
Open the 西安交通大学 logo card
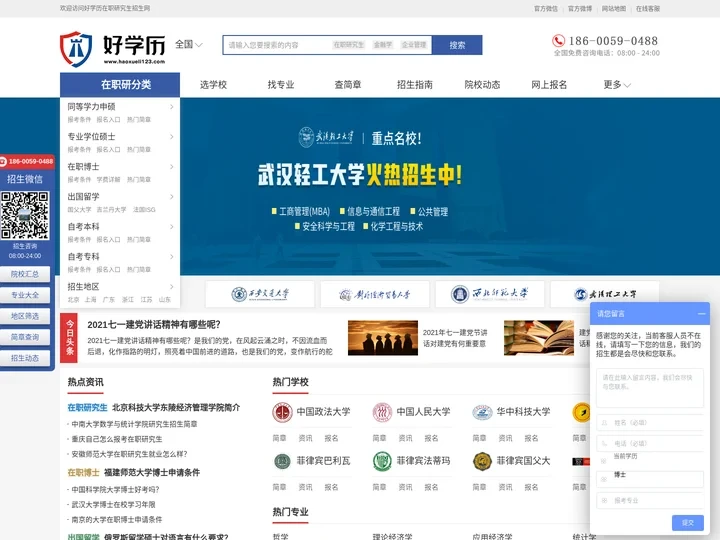[260, 294]
